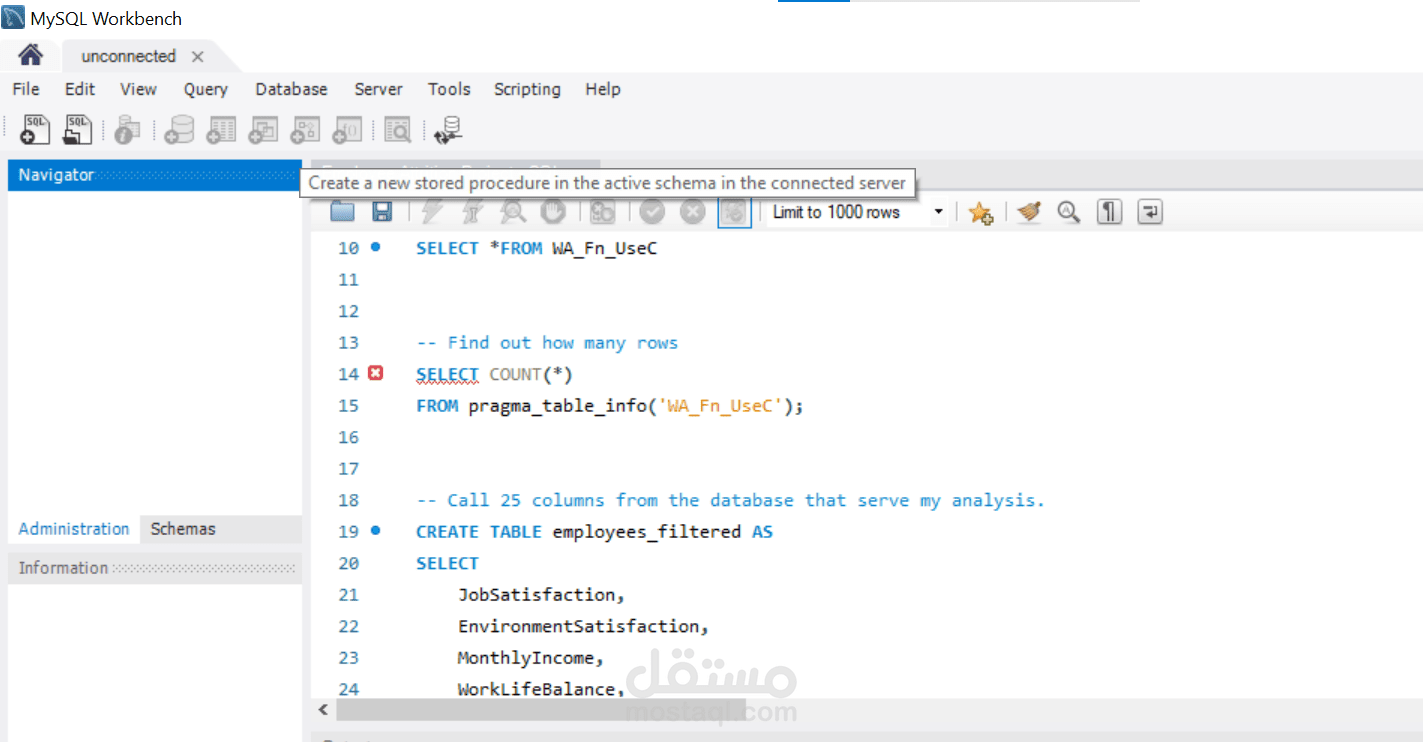The width and height of the screenshot is (1423, 742).
Task: Rollback the current transaction
Action: (692, 211)
